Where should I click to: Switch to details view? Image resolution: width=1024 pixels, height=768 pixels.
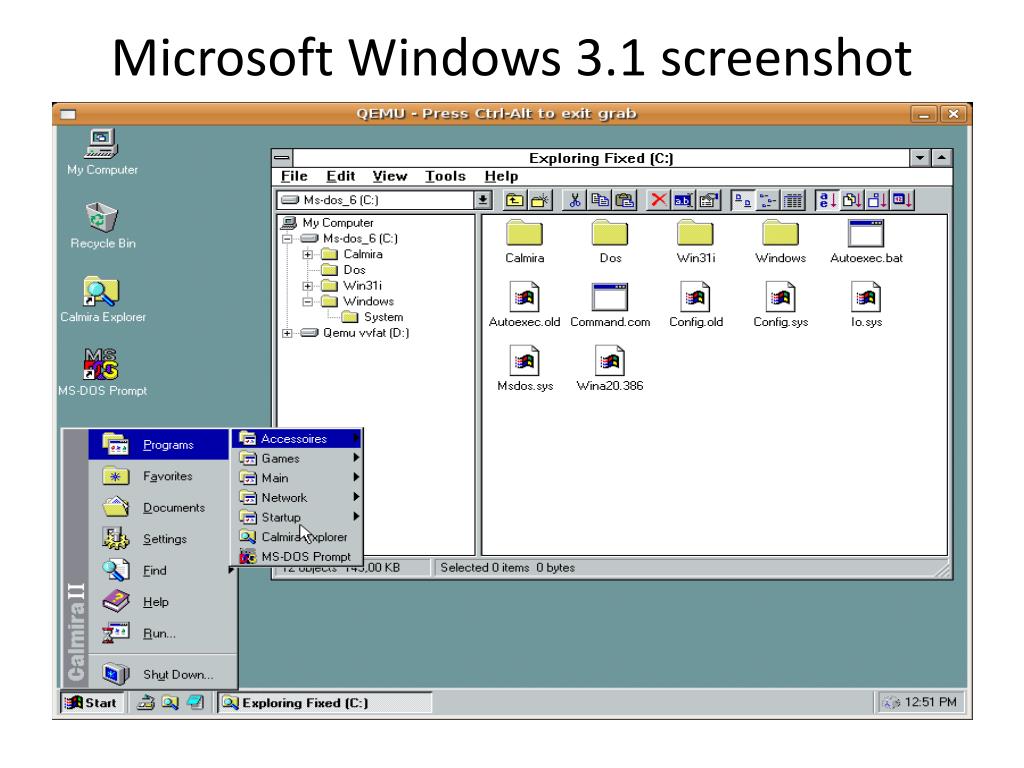click(793, 200)
